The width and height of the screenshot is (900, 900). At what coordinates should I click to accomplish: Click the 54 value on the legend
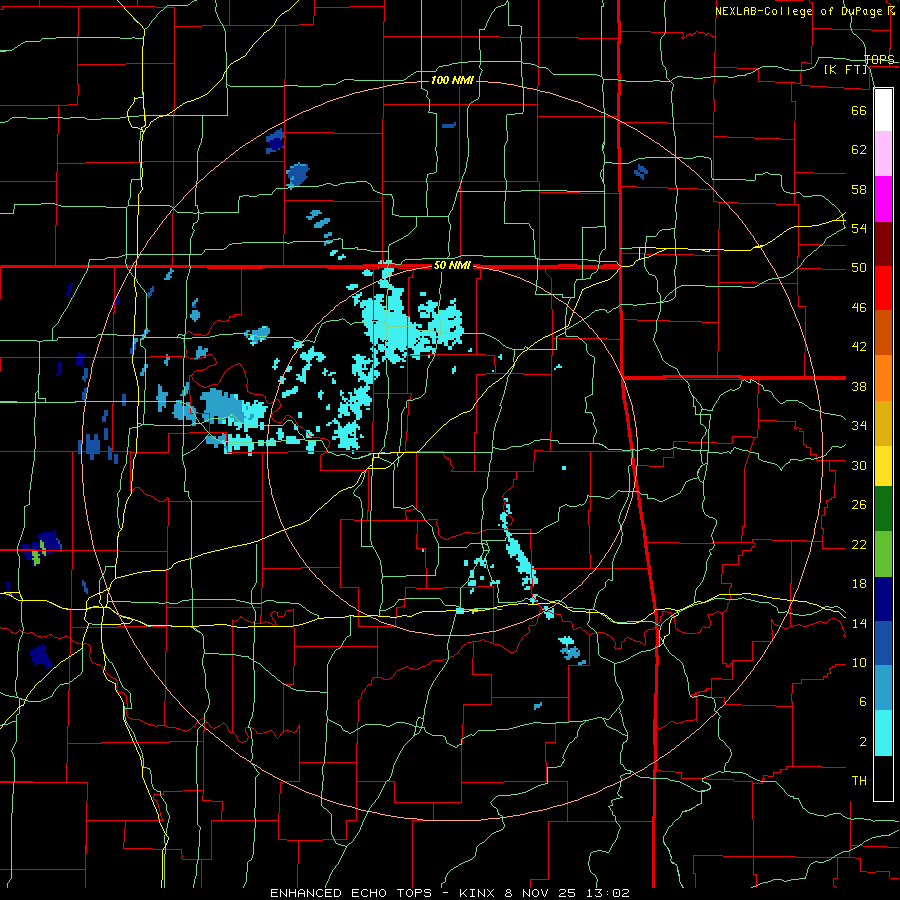[859, 228]
